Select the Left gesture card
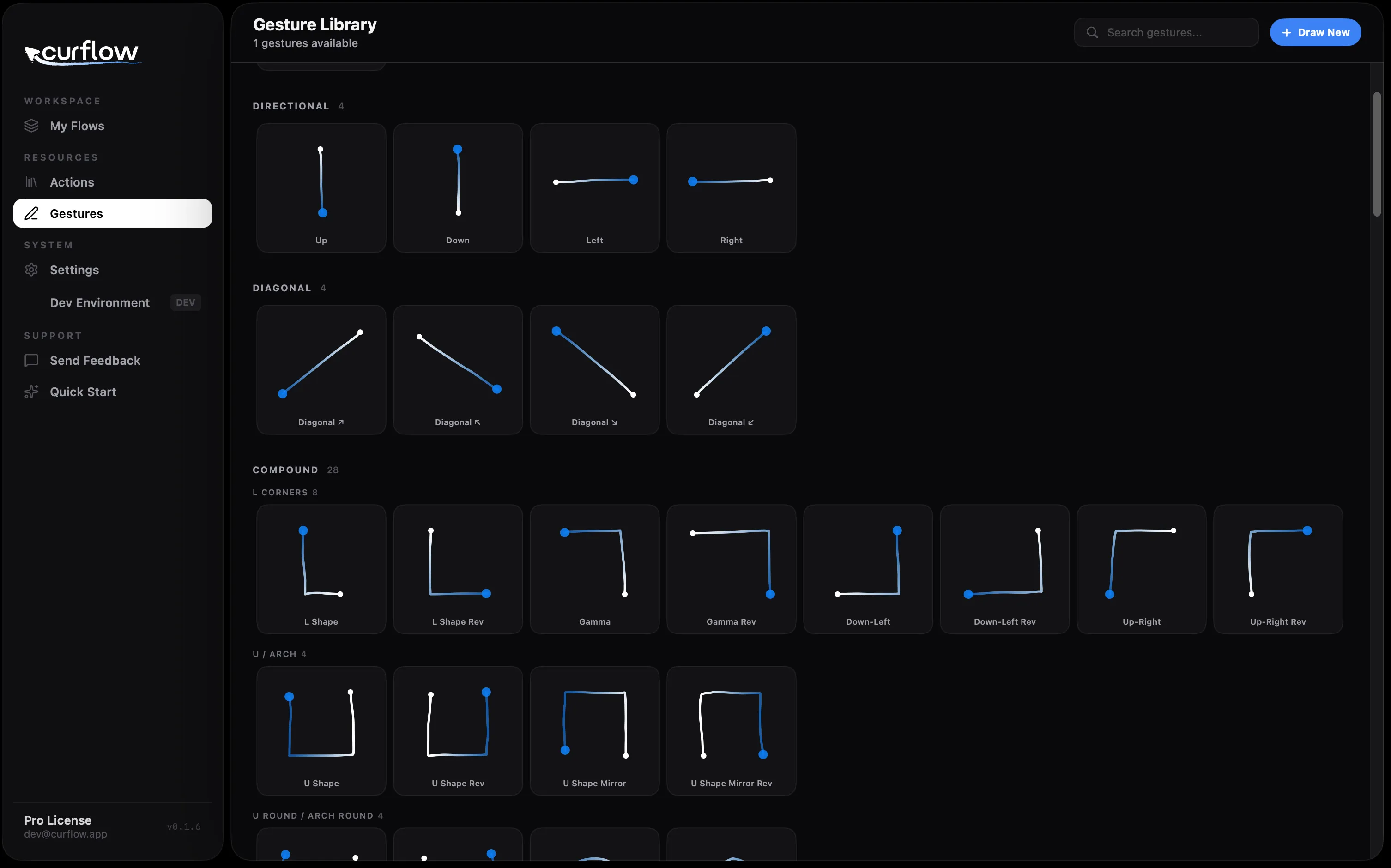This screenshot has width=1391, height=868. coord(594,188)
